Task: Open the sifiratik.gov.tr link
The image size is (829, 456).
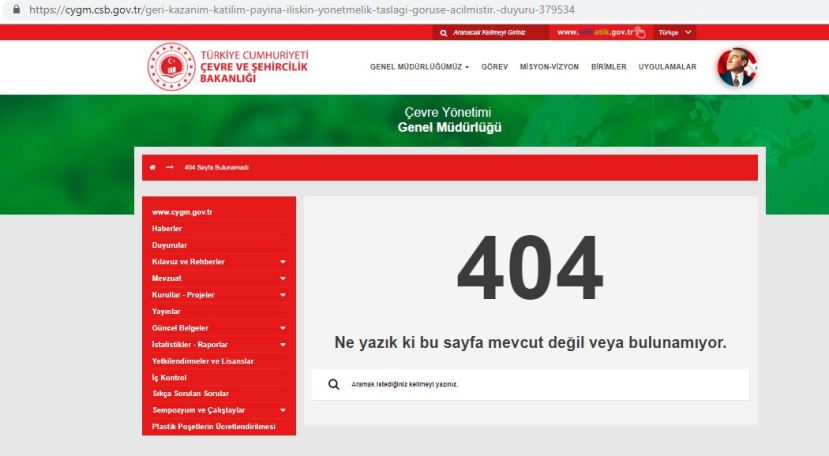Action: [595, 32]
